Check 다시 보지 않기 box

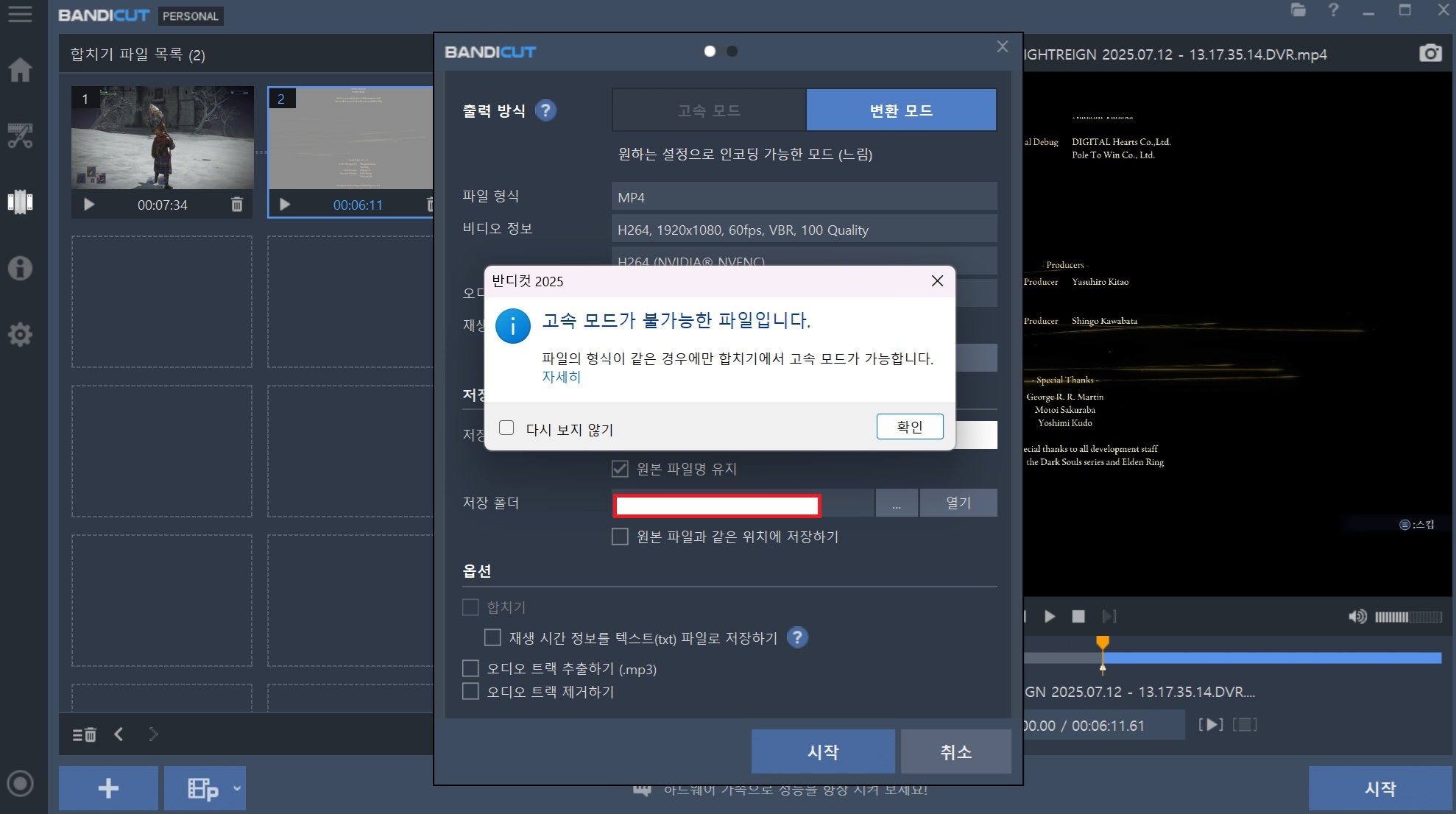[x=506, y=428]
